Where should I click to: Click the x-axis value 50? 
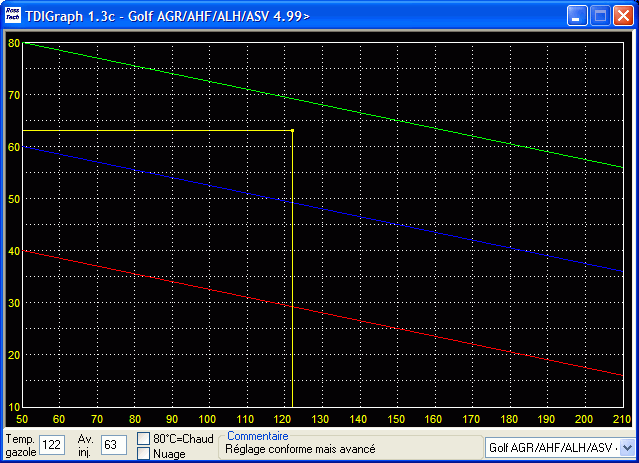click(22, 419)
